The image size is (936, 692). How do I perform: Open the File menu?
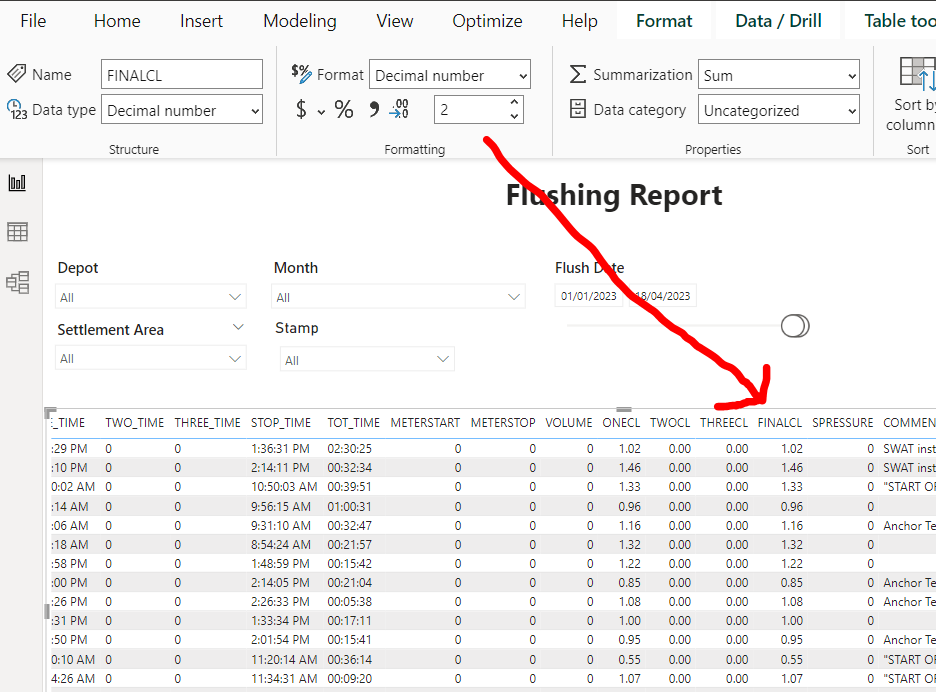tap(33, 21)
